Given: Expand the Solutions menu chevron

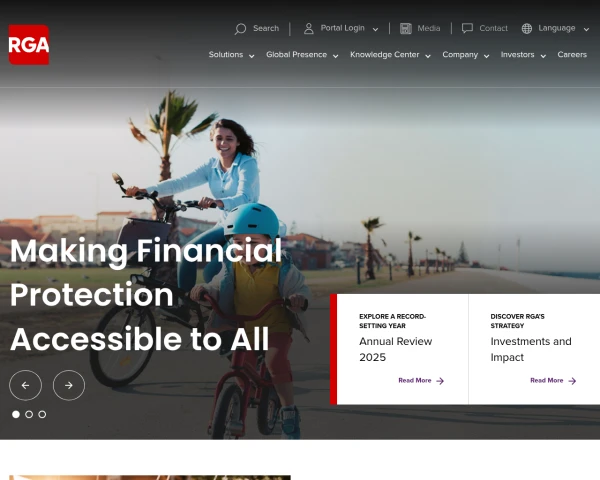Looking at the screenshot, I should point(251,56).
